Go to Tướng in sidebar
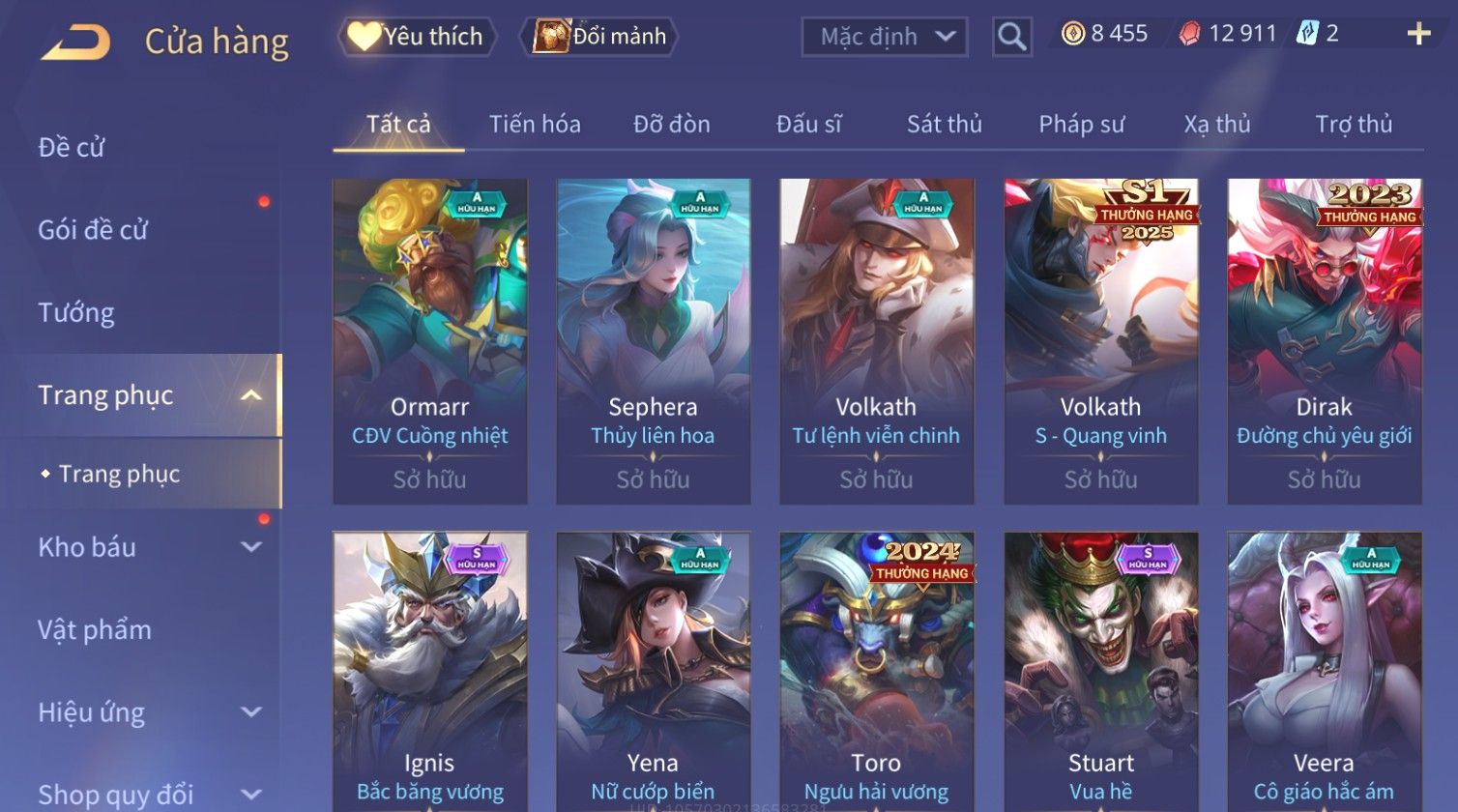 pos(76,312)
